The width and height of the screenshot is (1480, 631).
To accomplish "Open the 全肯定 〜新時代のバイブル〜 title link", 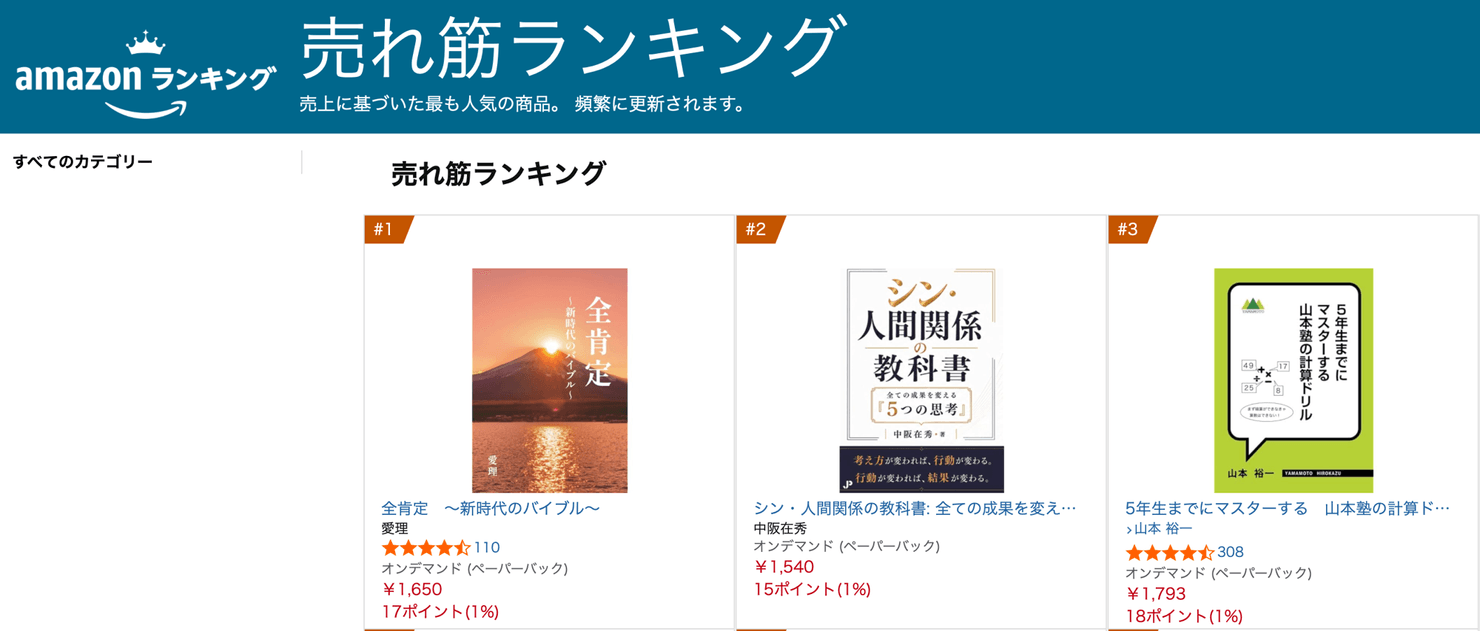I will 491,508.
